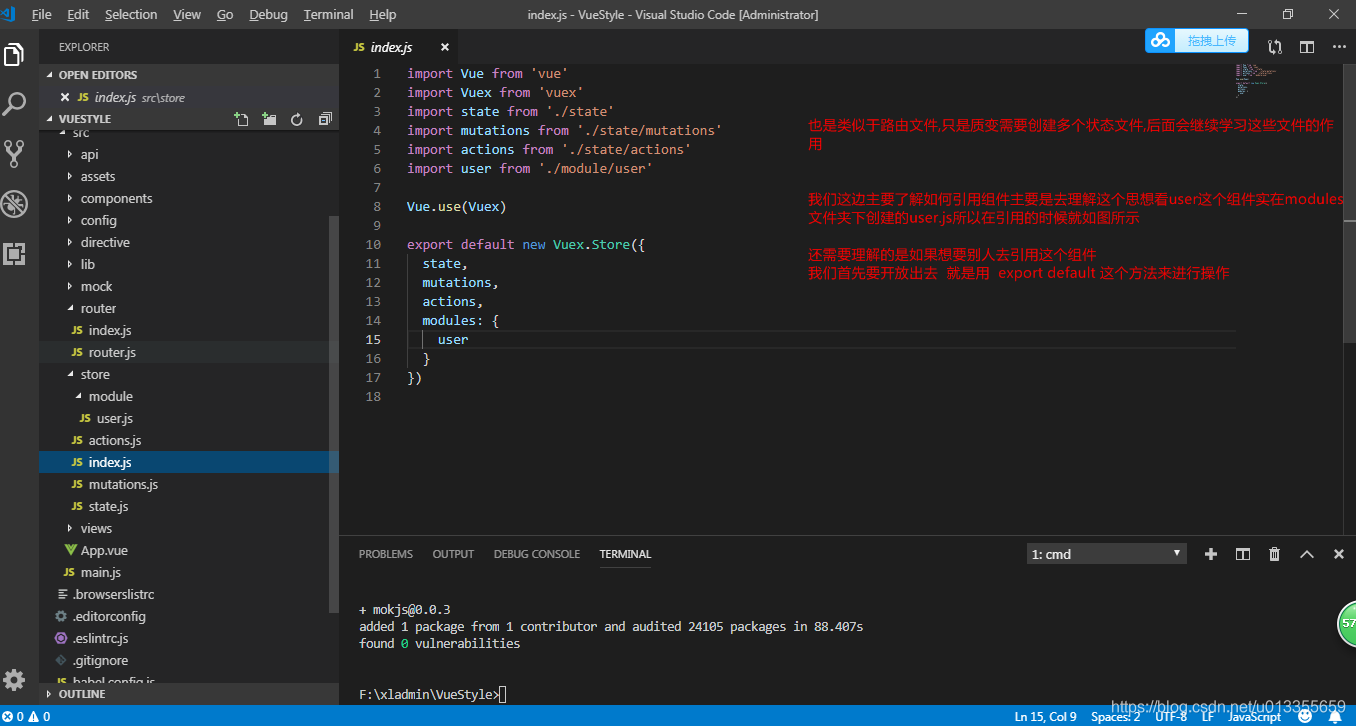Viewport: 1356px width, 726px height.
Task: Open the File menu
Action: click(42, 14)
